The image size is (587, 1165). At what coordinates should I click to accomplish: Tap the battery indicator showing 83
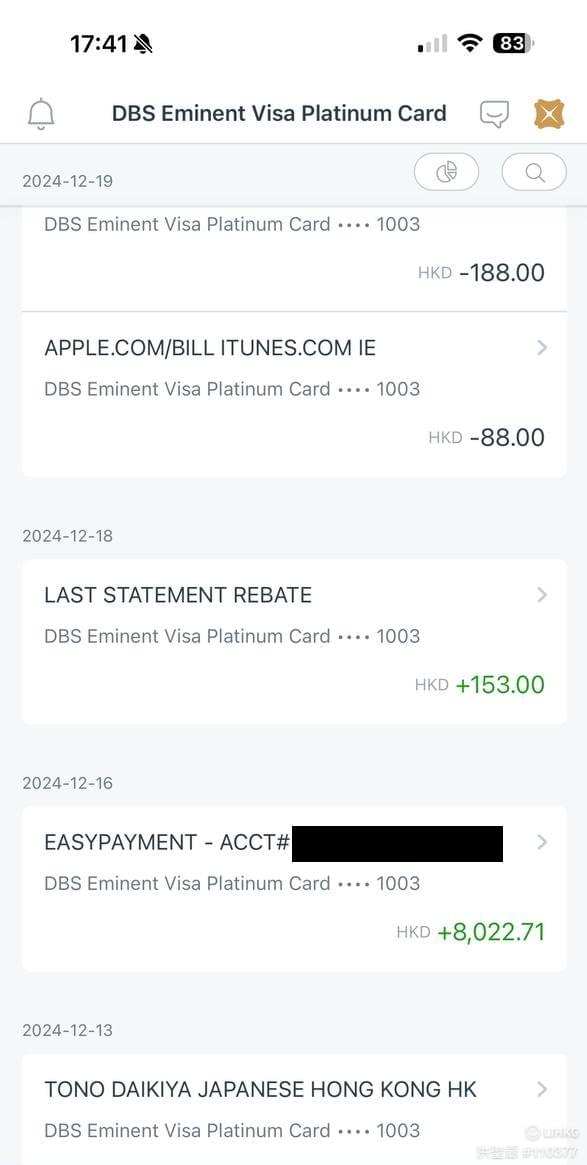[x=513, y=43]
